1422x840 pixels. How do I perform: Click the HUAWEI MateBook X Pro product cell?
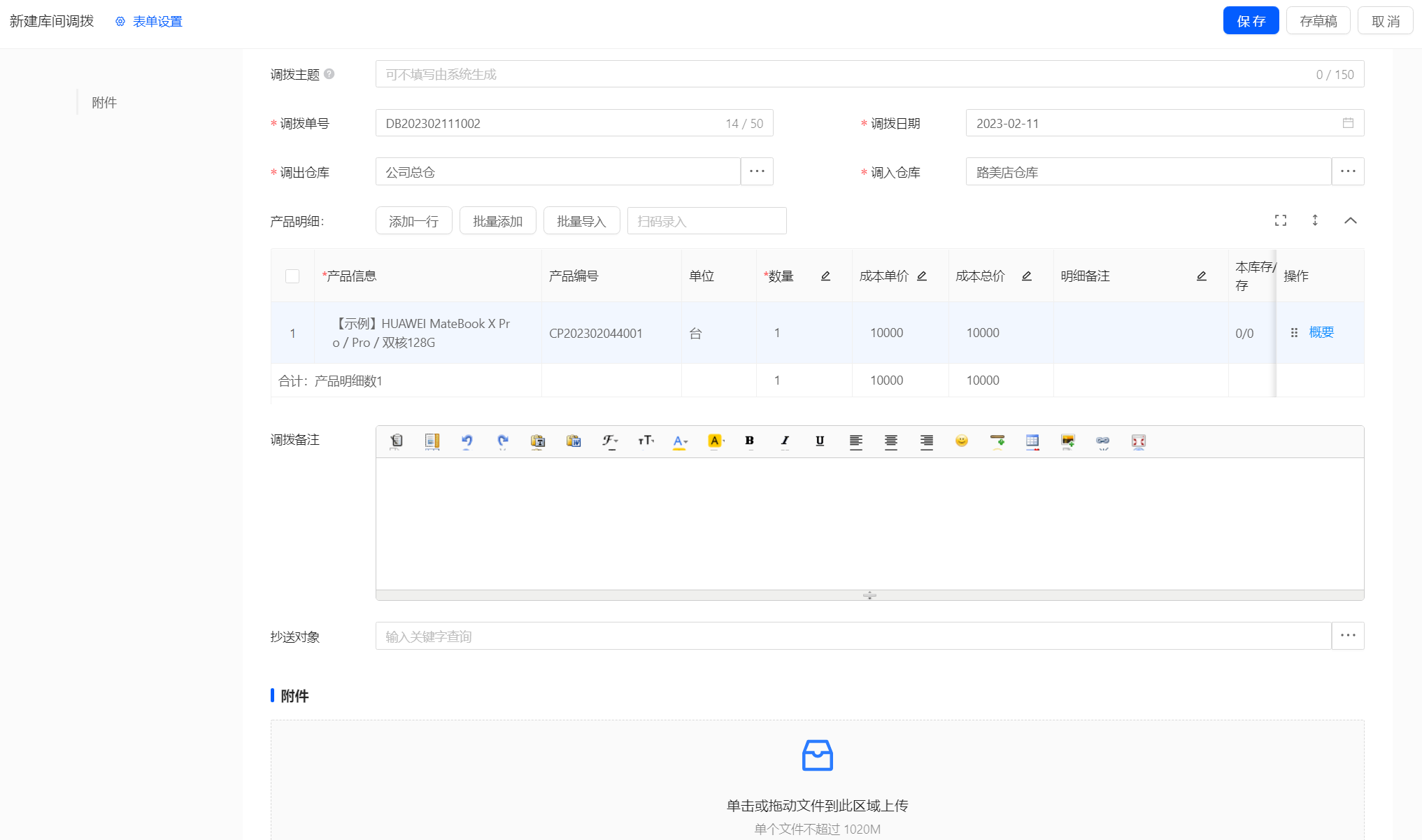(x=427, y=333)
